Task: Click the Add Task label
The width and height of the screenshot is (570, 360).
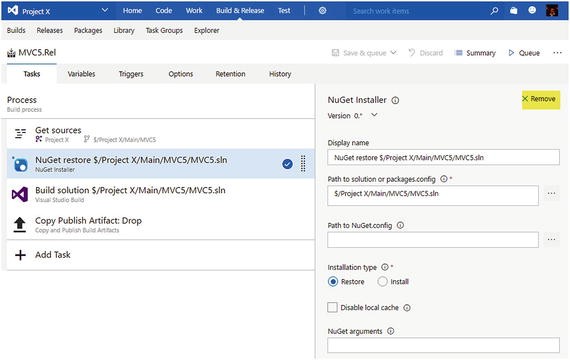Action: pyautogui.click(x=53, y=255)
